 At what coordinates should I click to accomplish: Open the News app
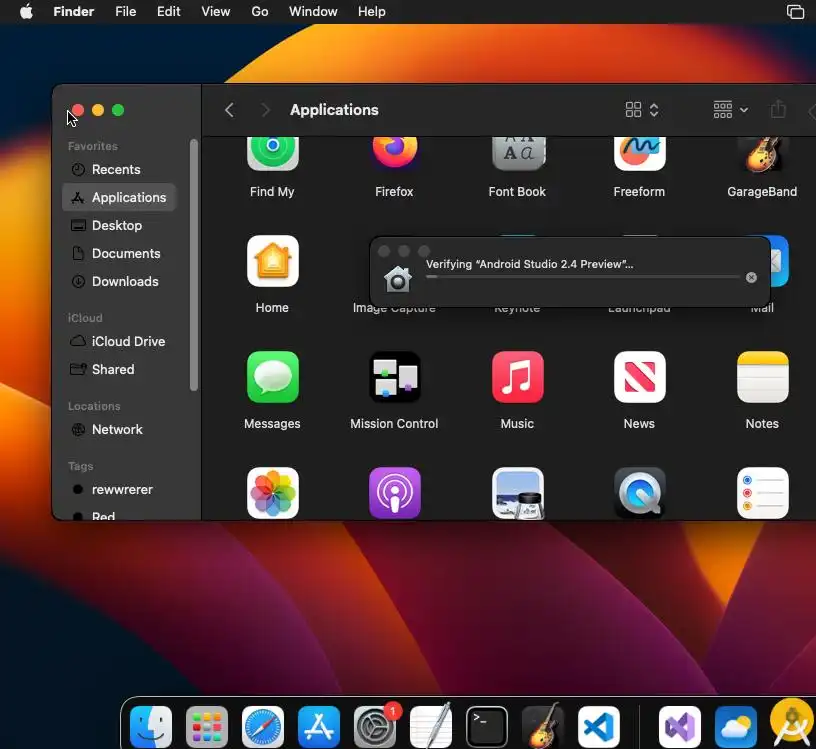click(640, 377)
